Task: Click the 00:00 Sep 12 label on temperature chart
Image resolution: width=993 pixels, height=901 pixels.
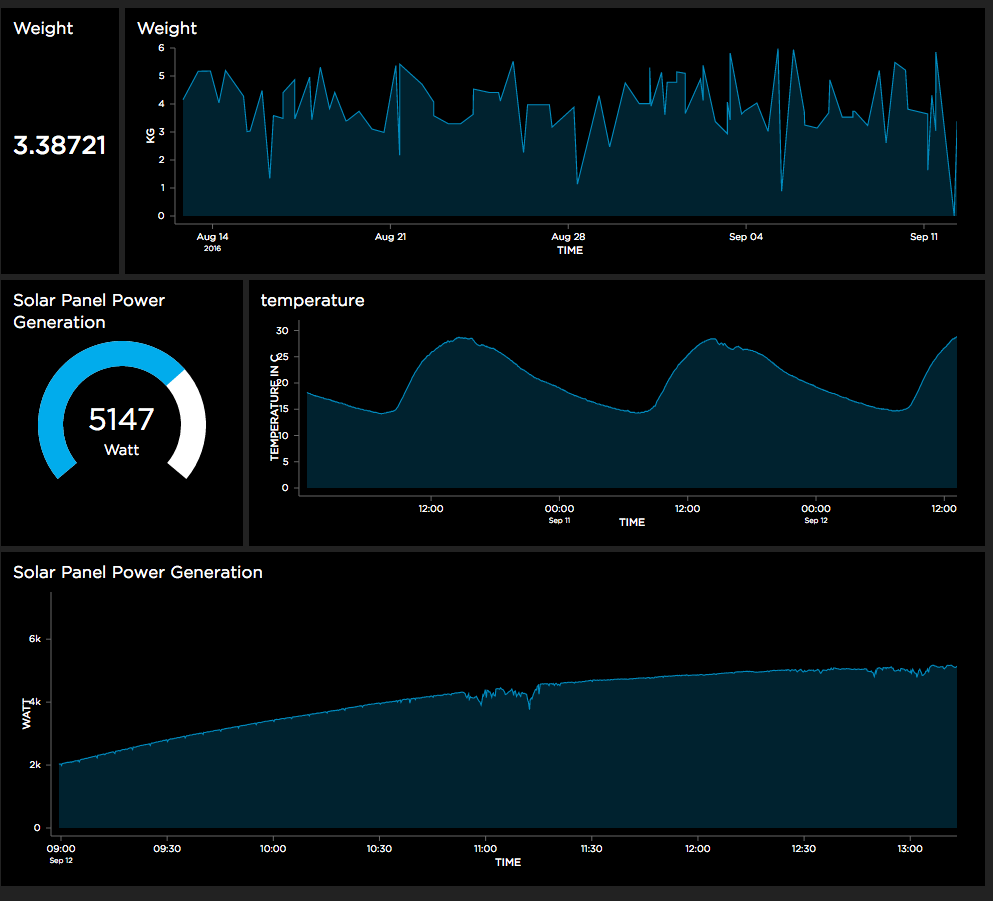Action: 816,514
